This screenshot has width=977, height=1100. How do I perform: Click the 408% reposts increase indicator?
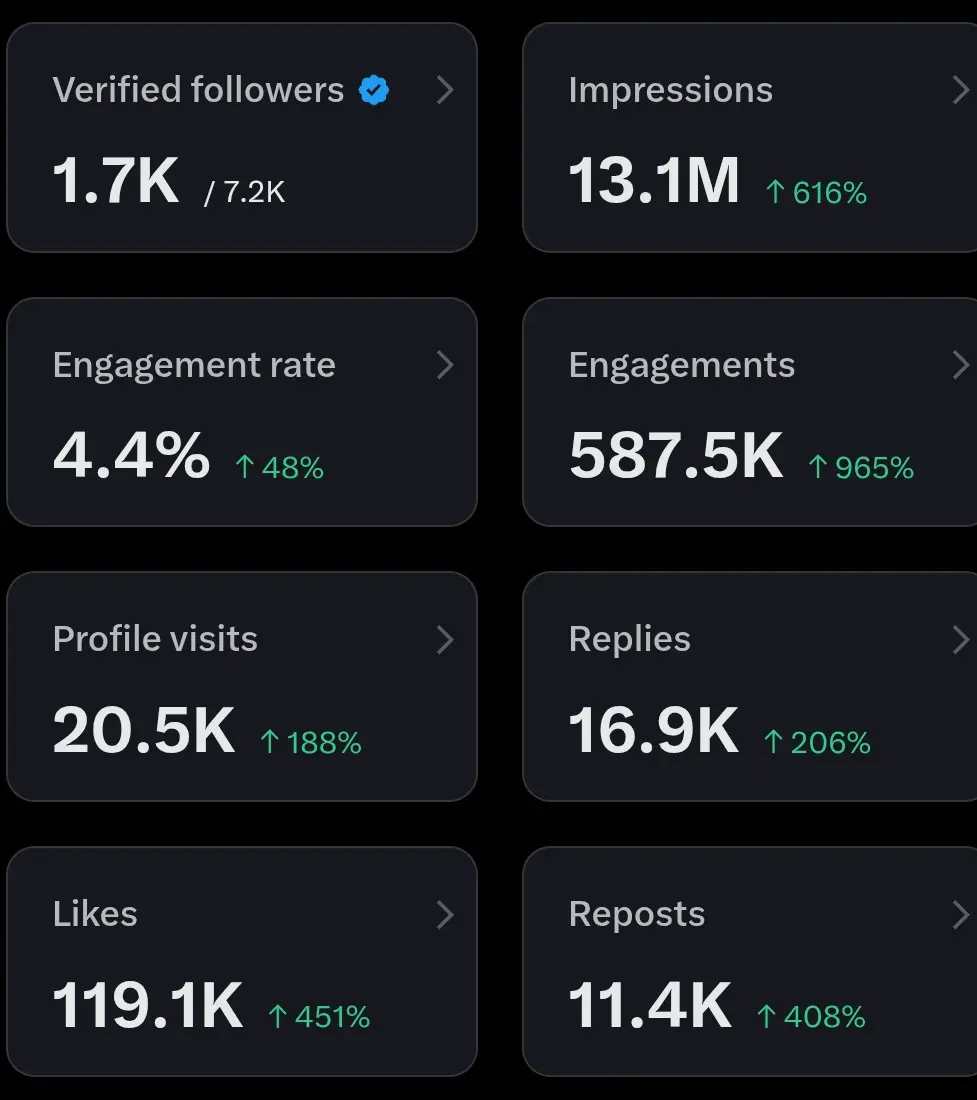tap(811, 1017)
